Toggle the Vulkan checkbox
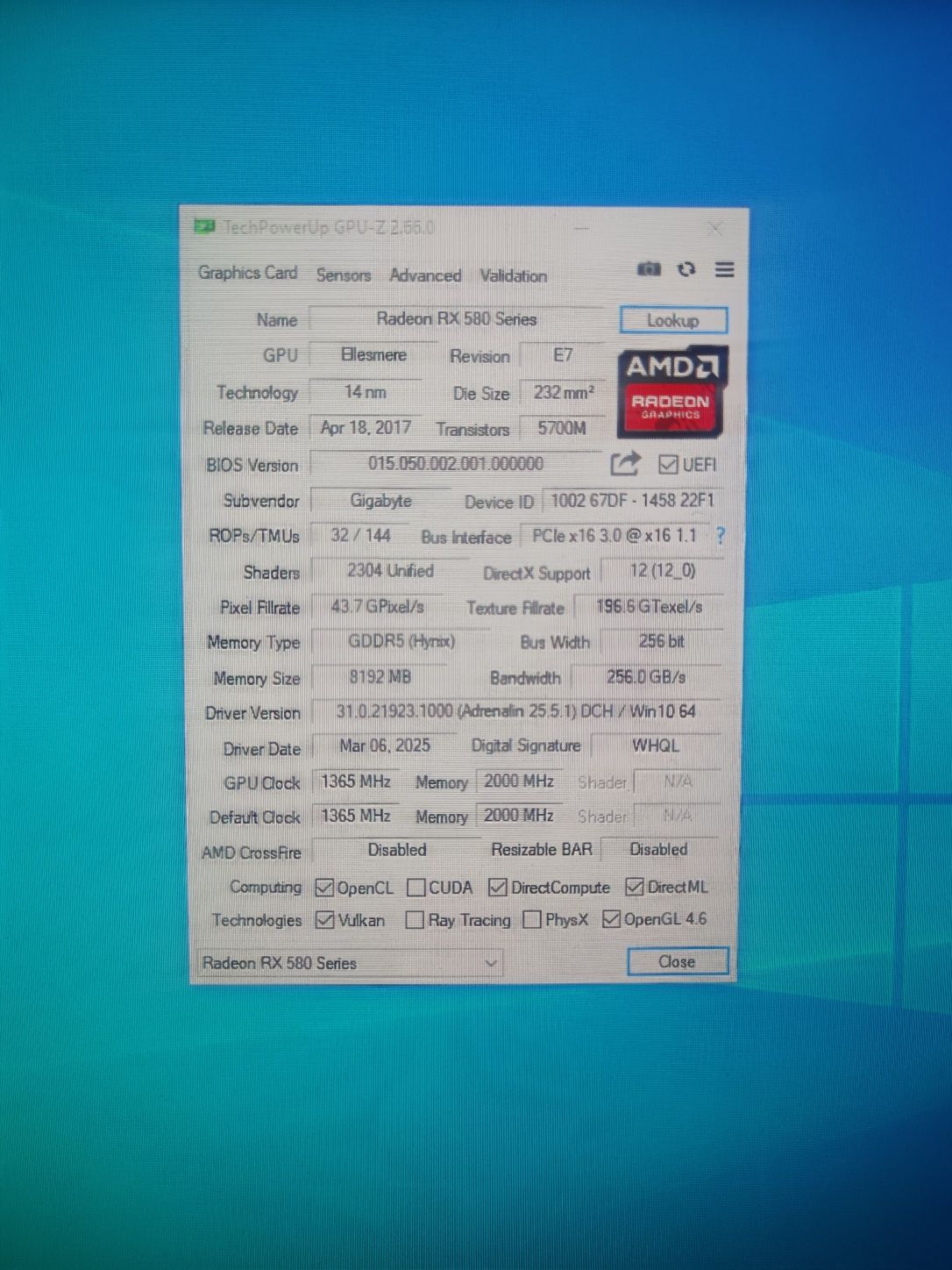 click(x=325, y=920)
